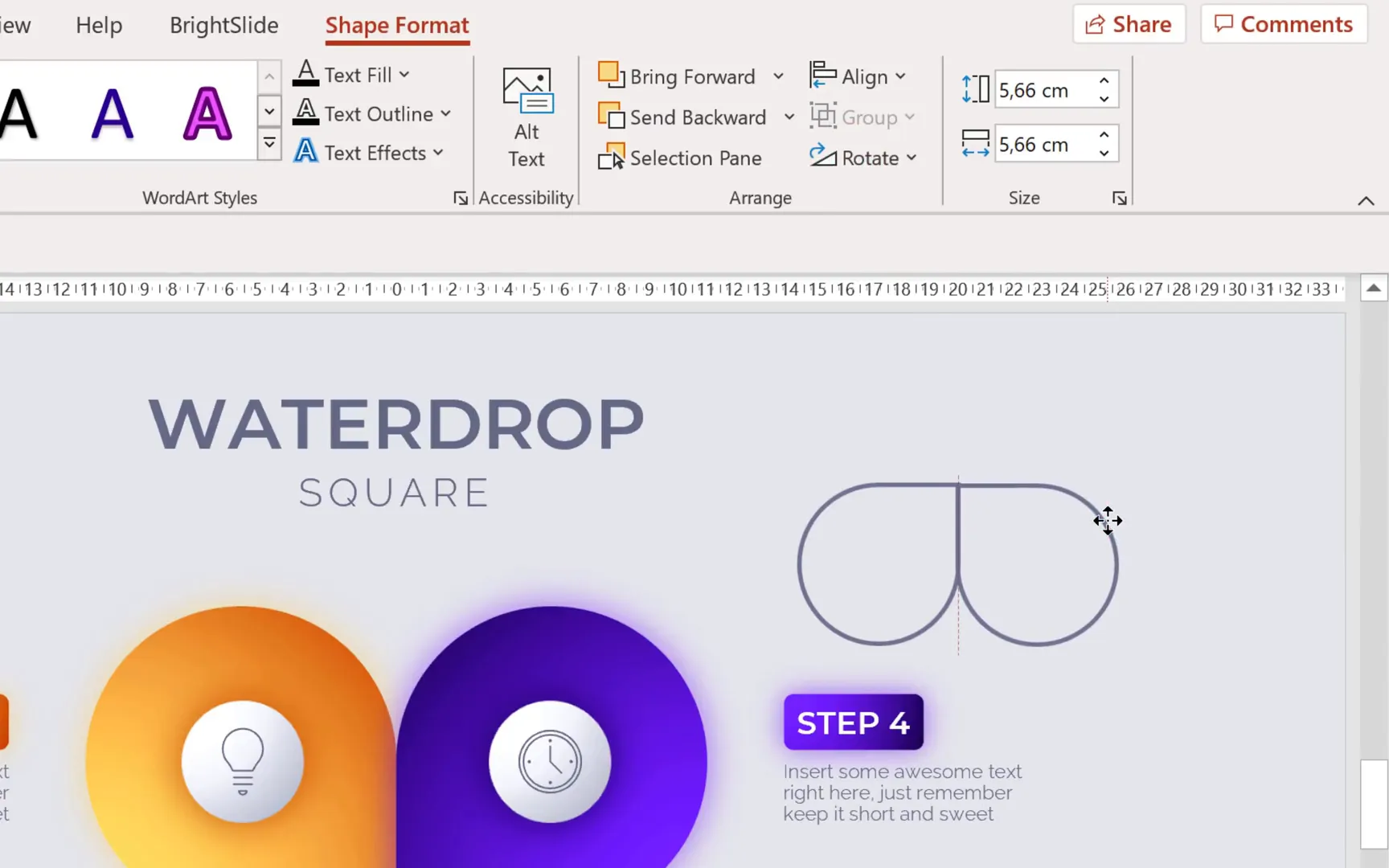Rotate the selected shape
Image resolution: width=1389 pixels, height=868 pixels.
(x=864, y=158)
